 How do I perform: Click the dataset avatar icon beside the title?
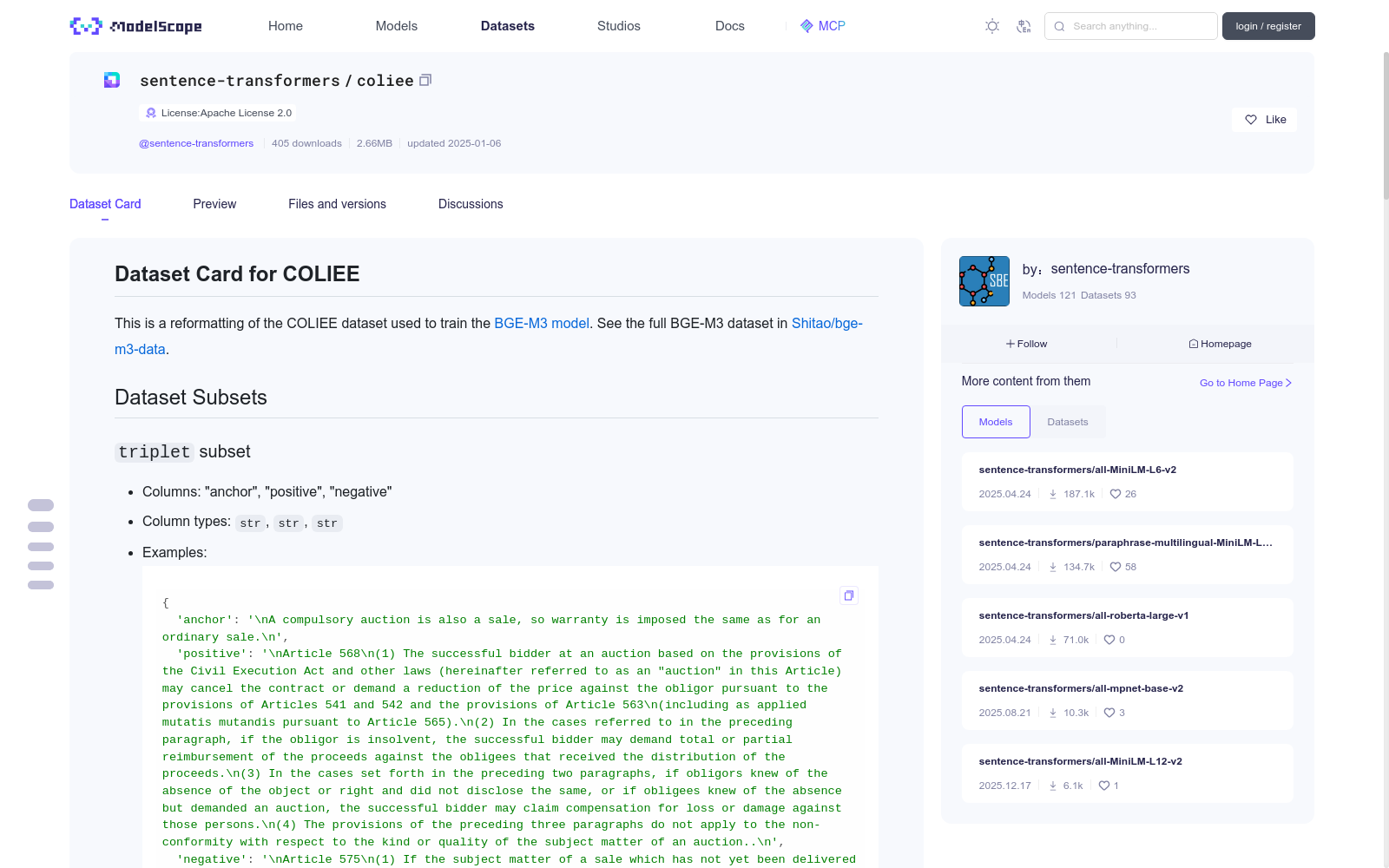[112, 80]
